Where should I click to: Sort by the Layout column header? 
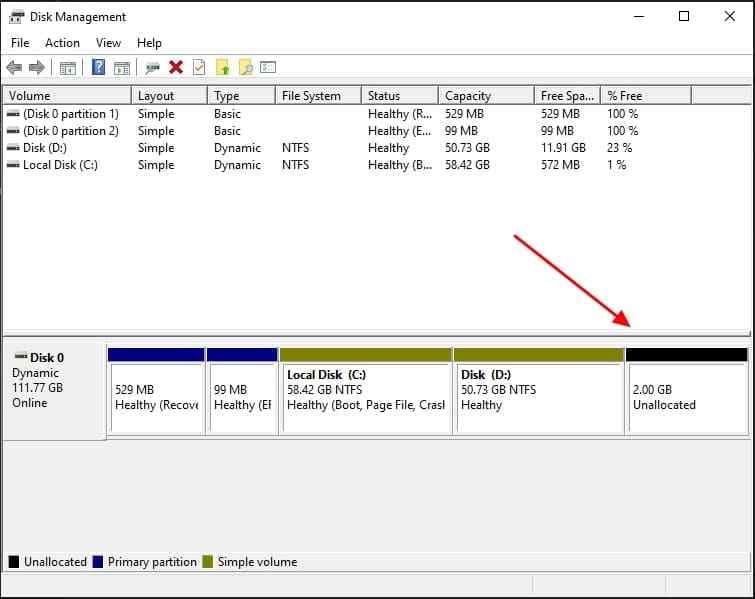coord(169,96)
